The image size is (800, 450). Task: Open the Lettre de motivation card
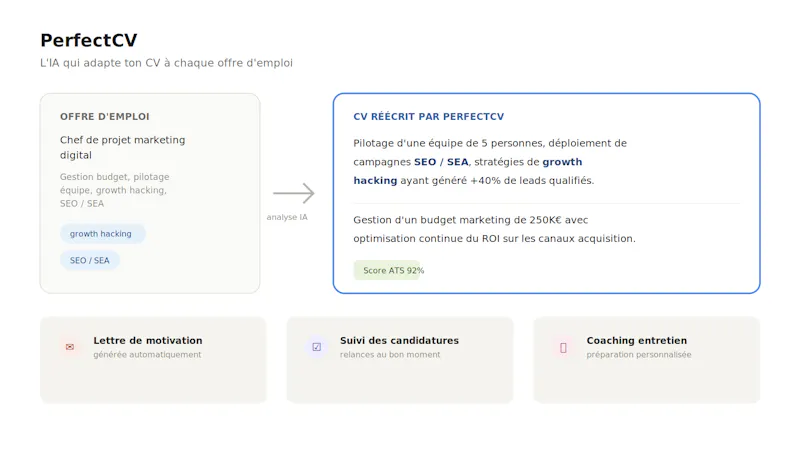click(x=153, y=360)
